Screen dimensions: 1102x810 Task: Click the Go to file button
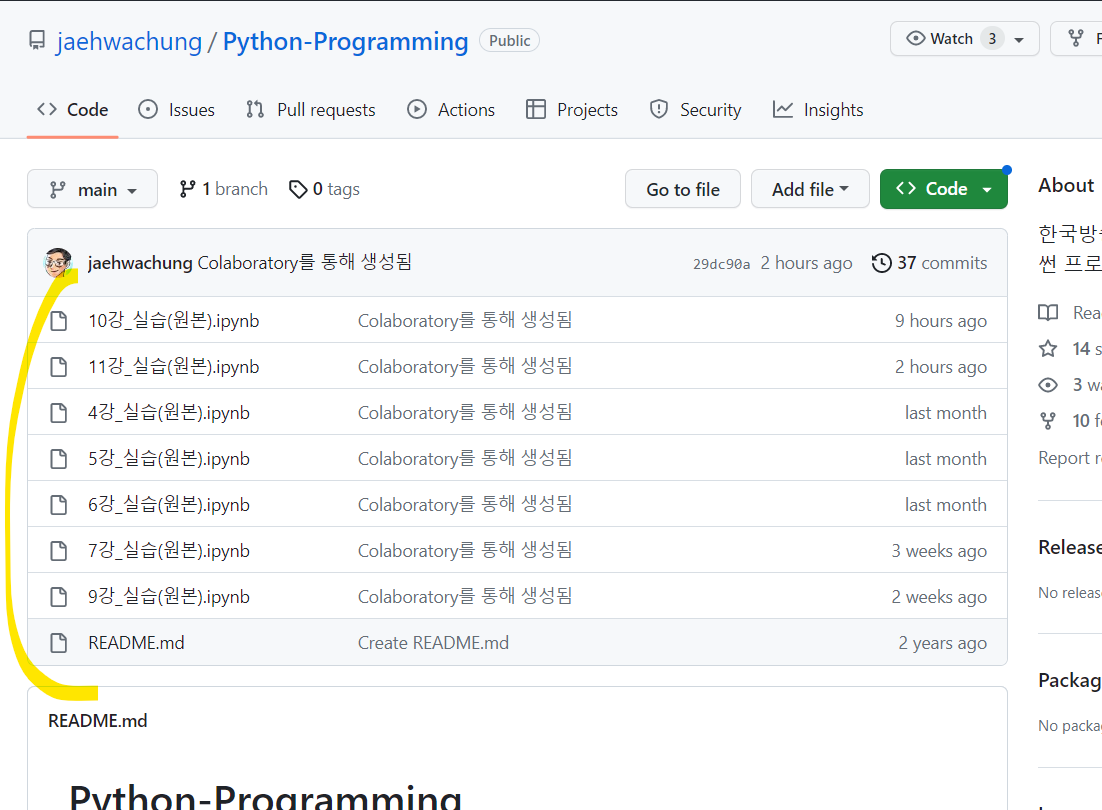click(x=682, y=189)
